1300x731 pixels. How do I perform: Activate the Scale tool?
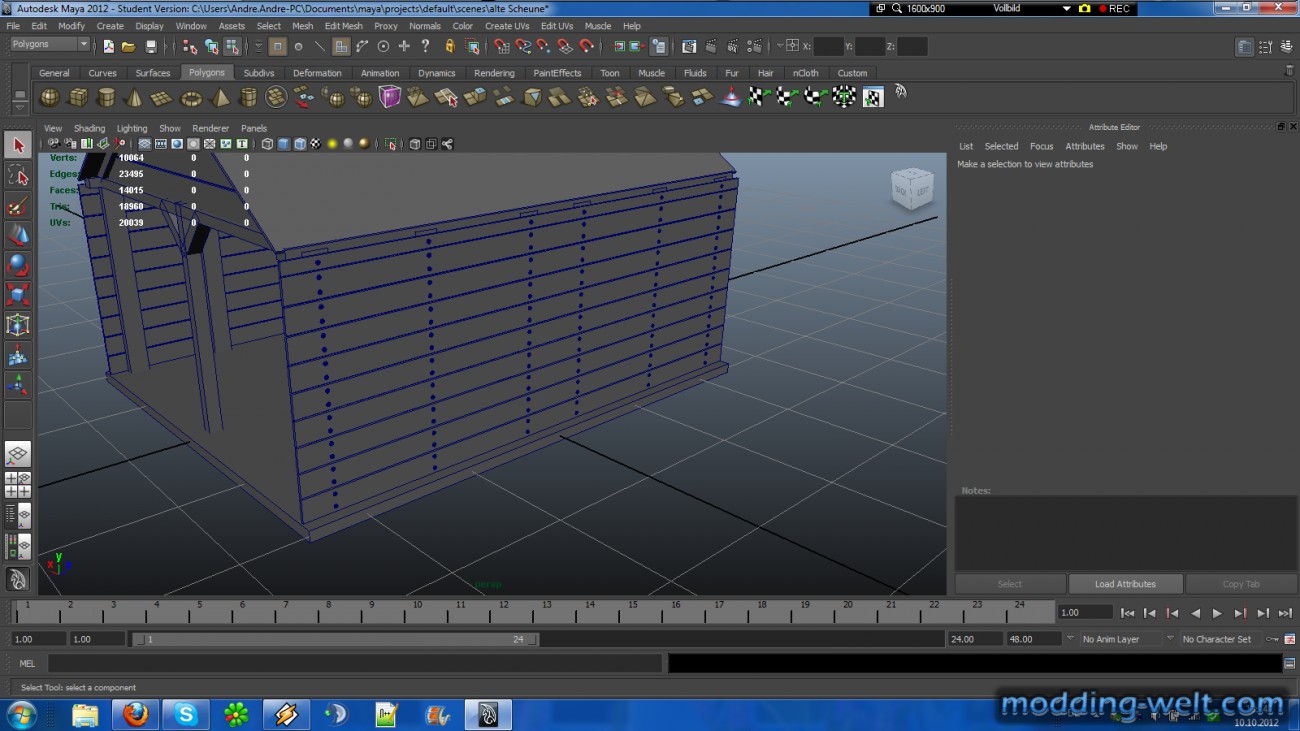point(18,295)
